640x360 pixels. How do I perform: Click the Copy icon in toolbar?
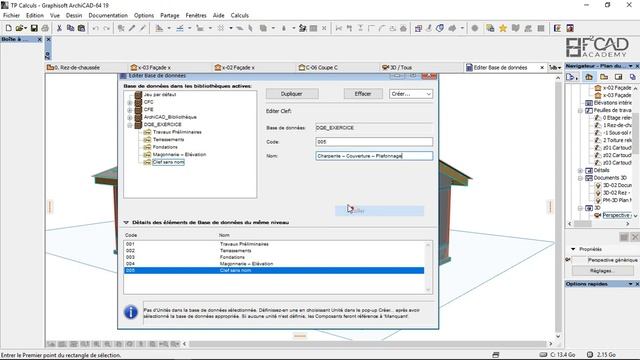[70, 28]
